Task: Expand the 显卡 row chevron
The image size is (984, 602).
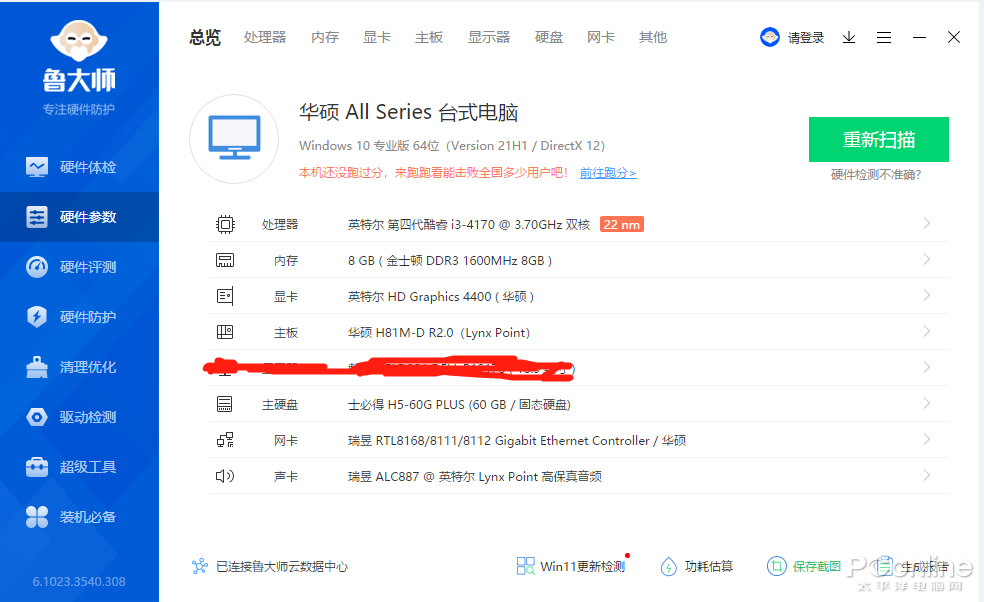Action: (x=927, y=295)
